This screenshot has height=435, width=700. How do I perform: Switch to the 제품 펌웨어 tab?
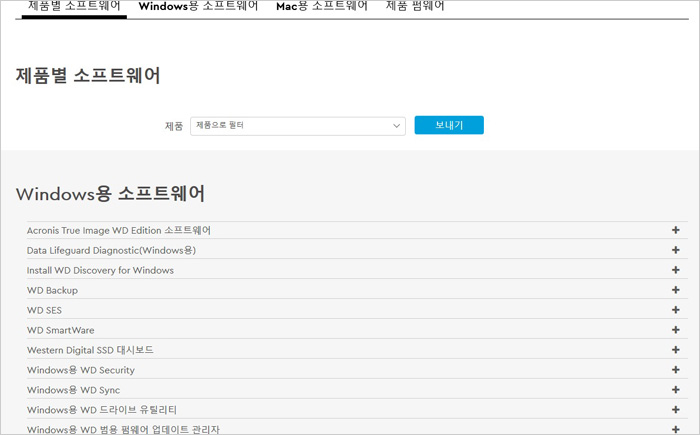[415, 6]
